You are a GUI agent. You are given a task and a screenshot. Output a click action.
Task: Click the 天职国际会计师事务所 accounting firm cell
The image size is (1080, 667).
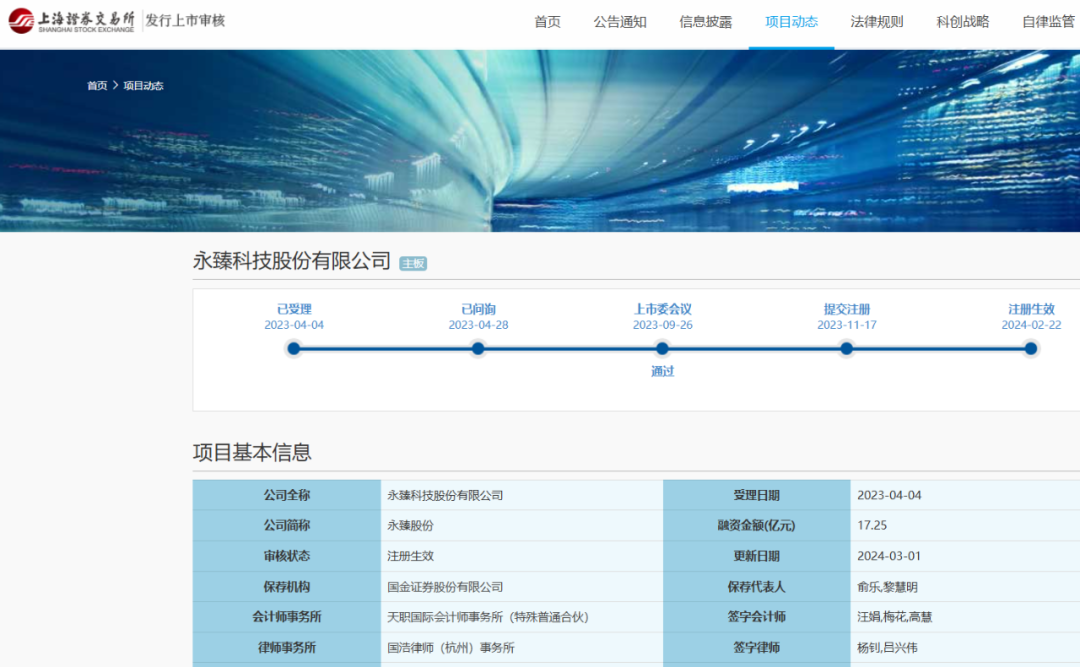[x=521, y=617]
